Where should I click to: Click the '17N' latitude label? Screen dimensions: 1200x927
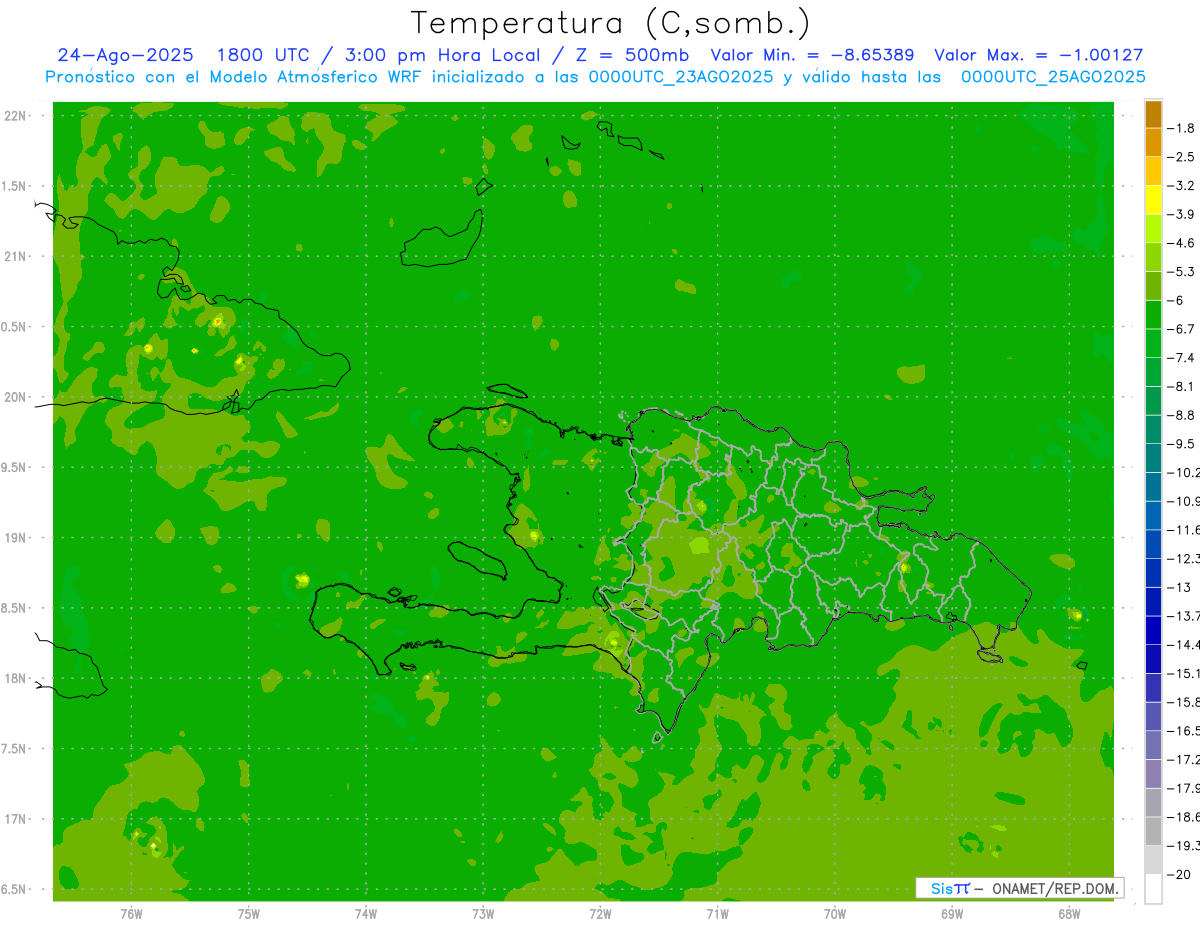(x=15, y=819)
